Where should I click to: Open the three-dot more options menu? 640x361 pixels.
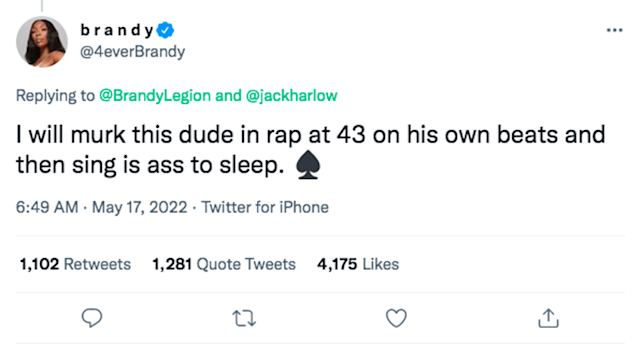pyautogui.click(x=614, y=30)
